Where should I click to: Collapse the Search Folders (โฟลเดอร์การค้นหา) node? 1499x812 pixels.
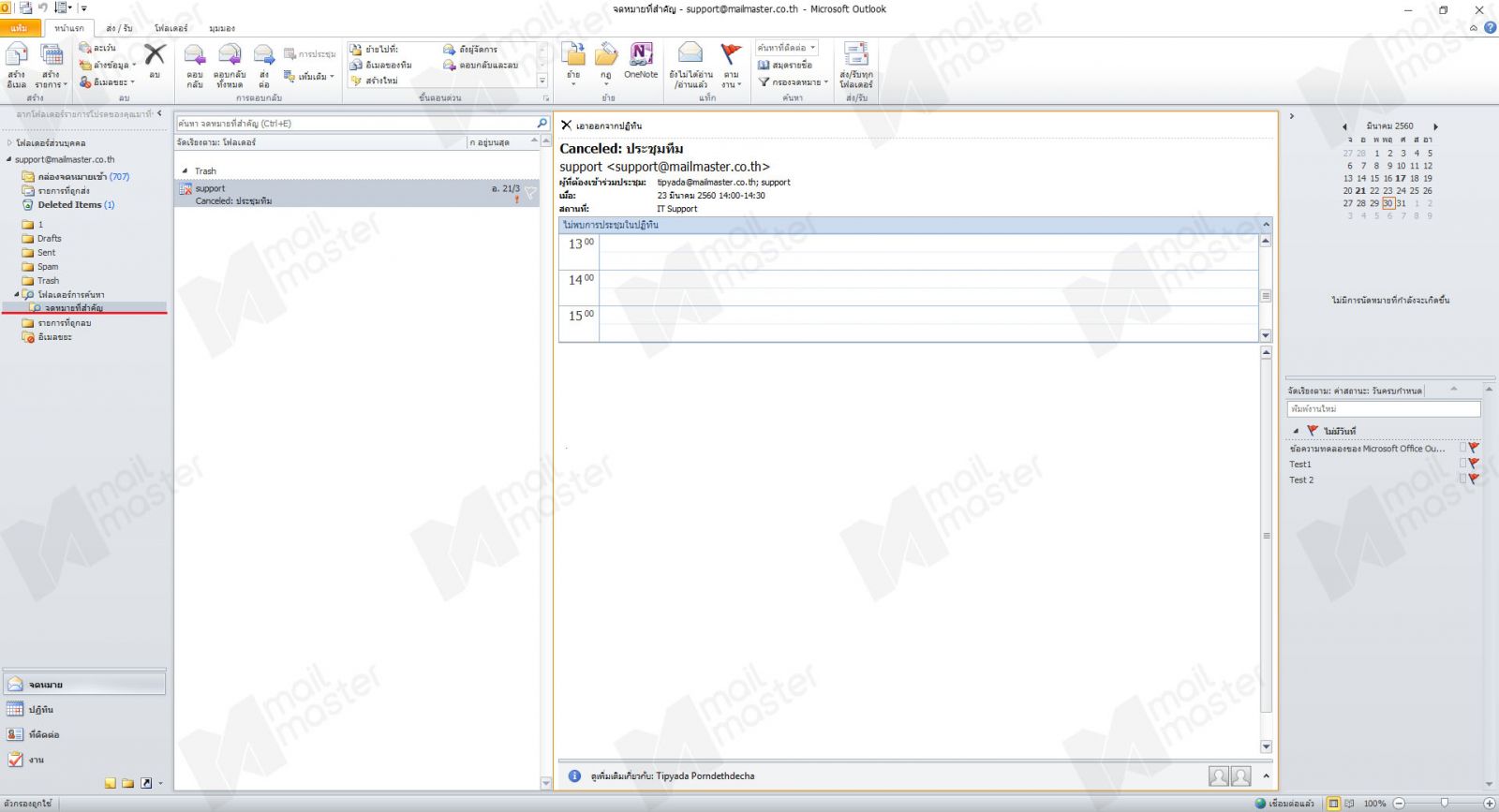(x=16, y=294)
